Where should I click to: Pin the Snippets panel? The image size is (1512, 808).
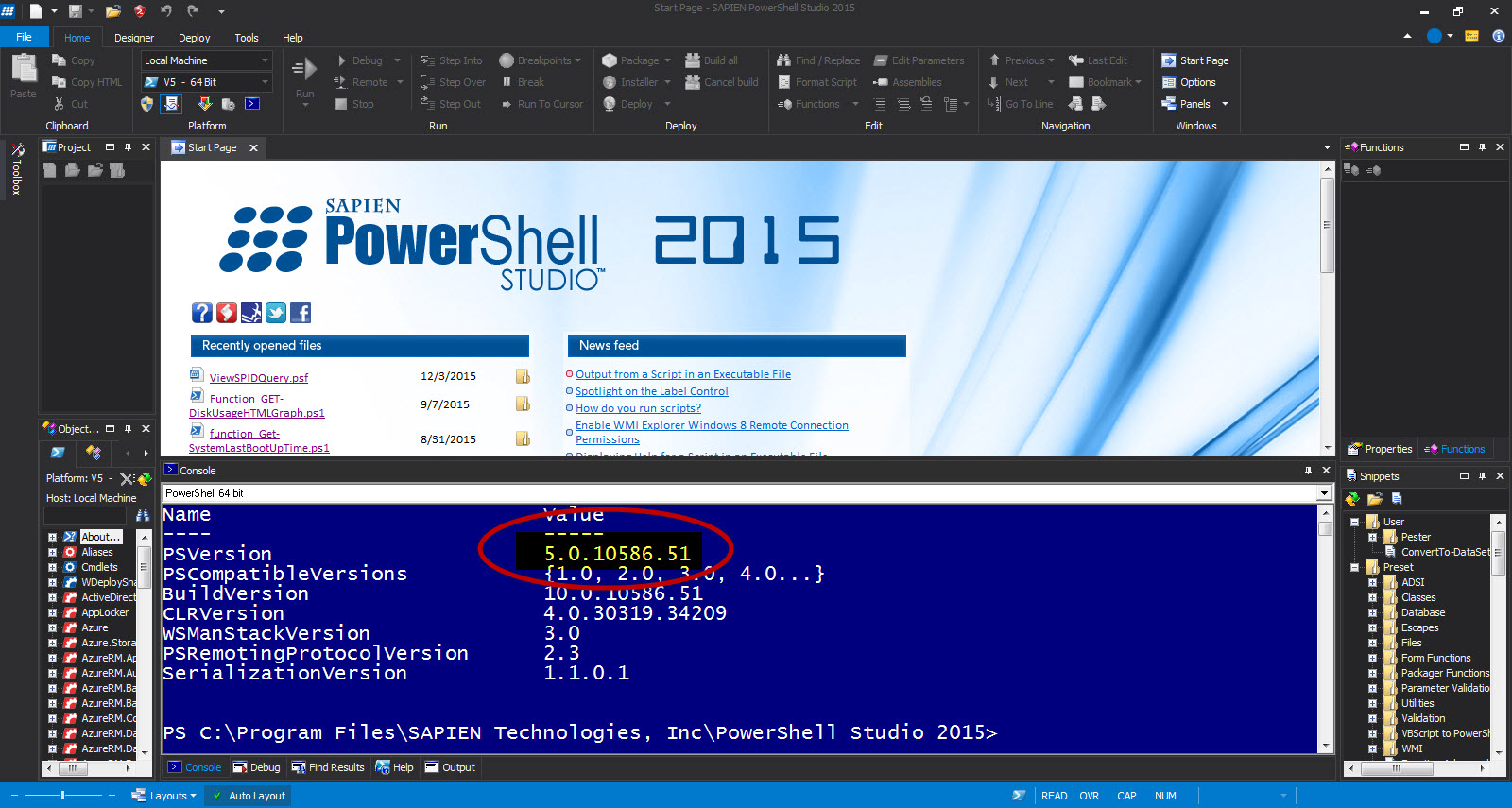tap(1482, 476)
